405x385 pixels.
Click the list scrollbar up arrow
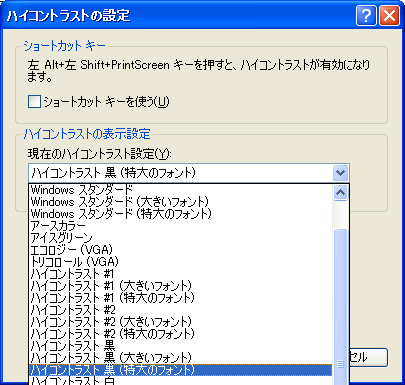coord(340,193)
